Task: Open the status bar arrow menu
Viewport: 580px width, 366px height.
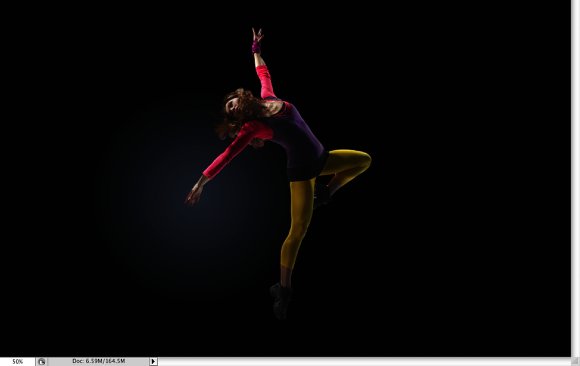Action: pyautogui.click(x=154, y=362)
